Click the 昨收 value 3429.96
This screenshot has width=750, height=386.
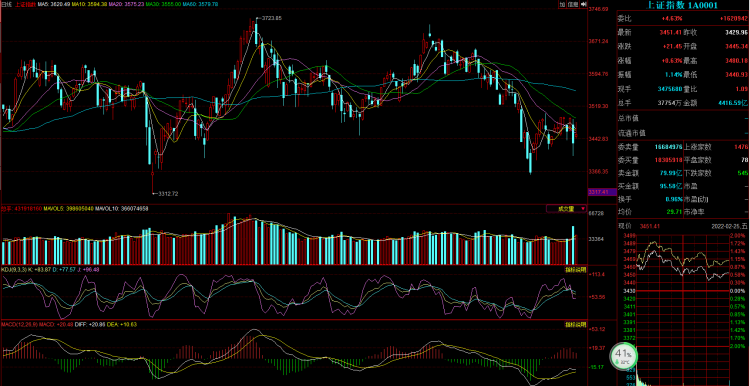(737, 32)
